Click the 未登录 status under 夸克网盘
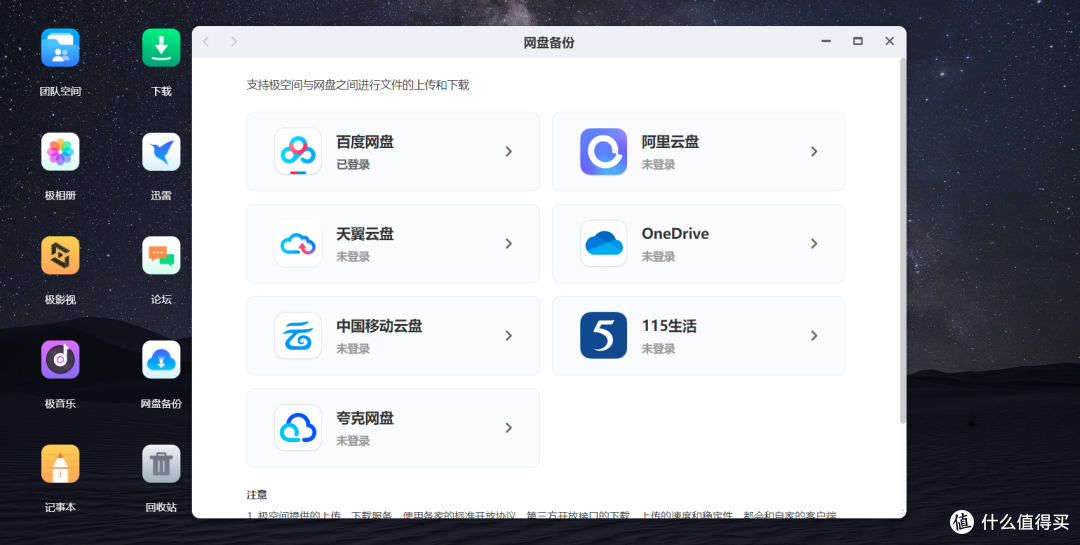1080x545 pixels. click(x=353, y=441)
